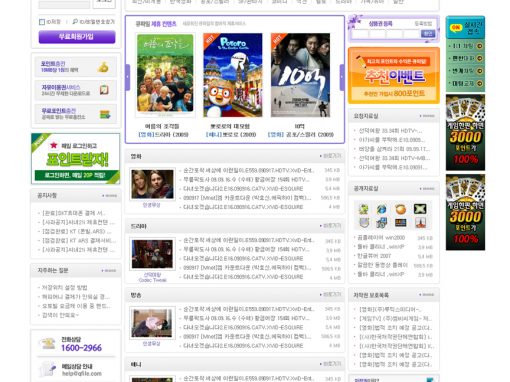Expand more link in 방송 section header
Image resolution: width=510 pixels, height=382 pixels.
click(x=330, y=295)
